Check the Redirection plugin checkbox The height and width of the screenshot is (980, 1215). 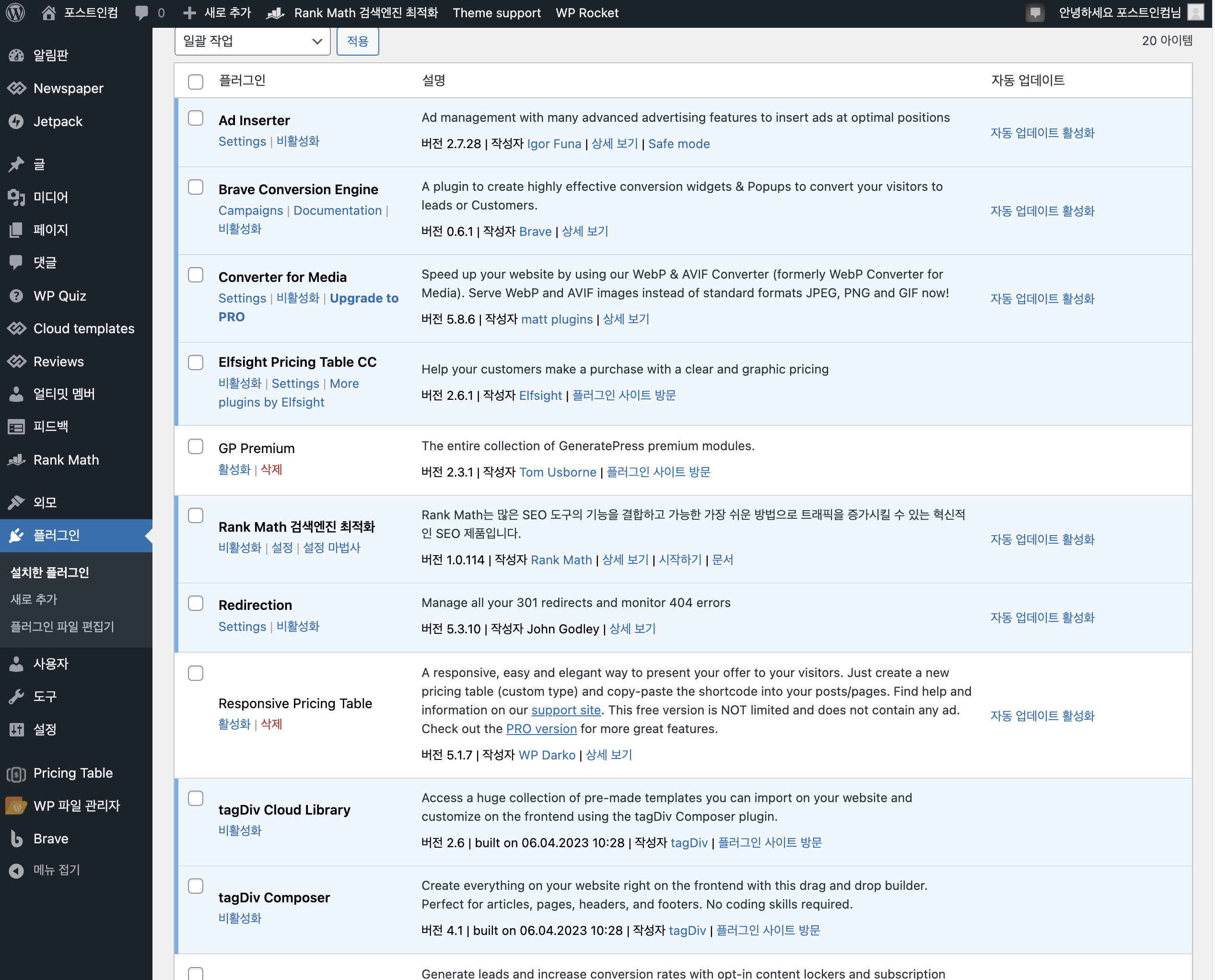click(x=195, y=604)
